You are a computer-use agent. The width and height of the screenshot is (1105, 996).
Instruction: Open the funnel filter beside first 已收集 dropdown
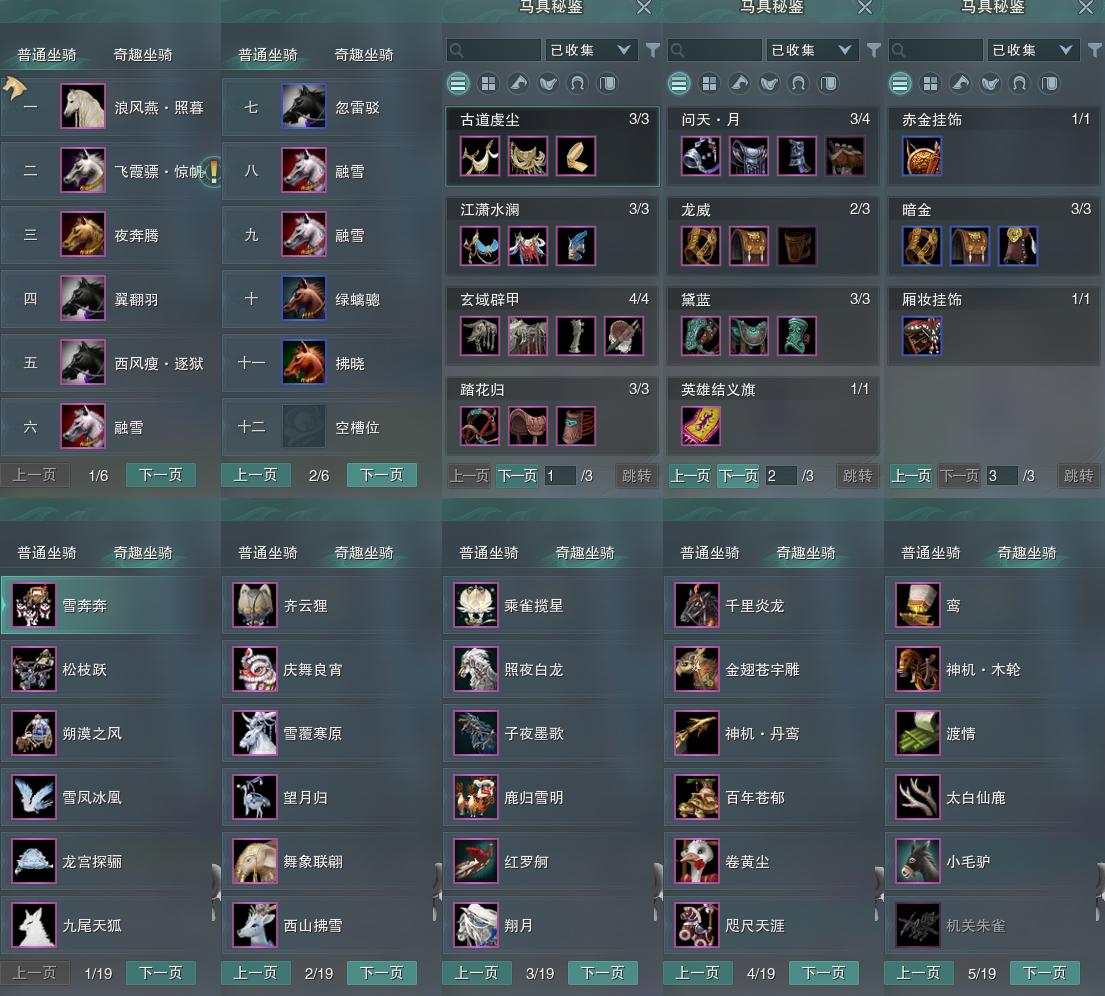click(653, 50)
